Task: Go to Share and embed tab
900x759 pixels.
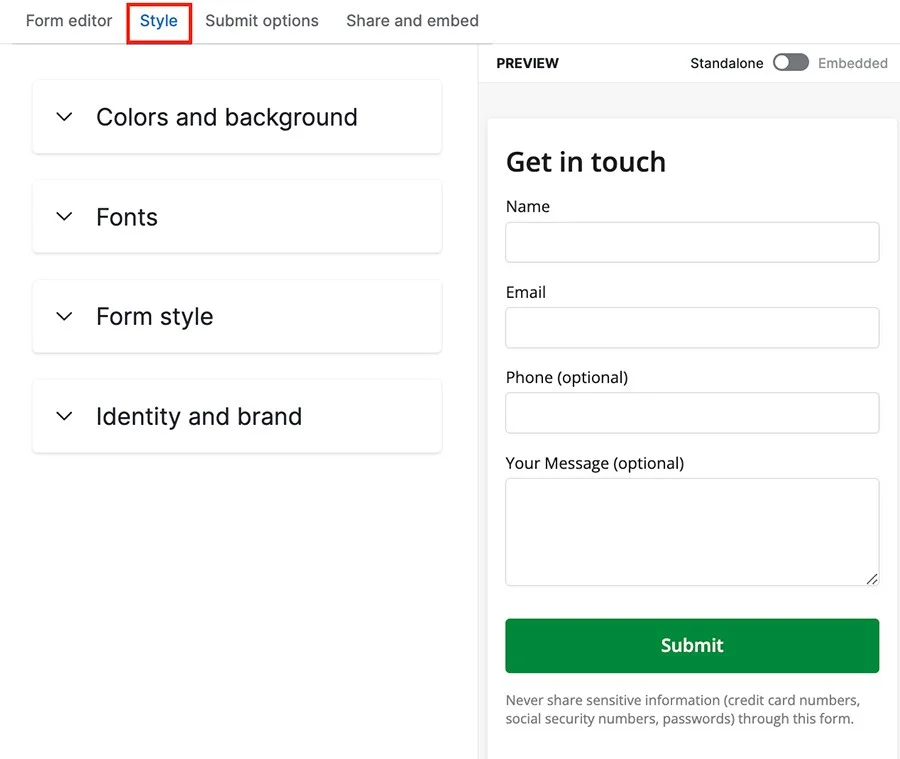Action: click(412, 21)
